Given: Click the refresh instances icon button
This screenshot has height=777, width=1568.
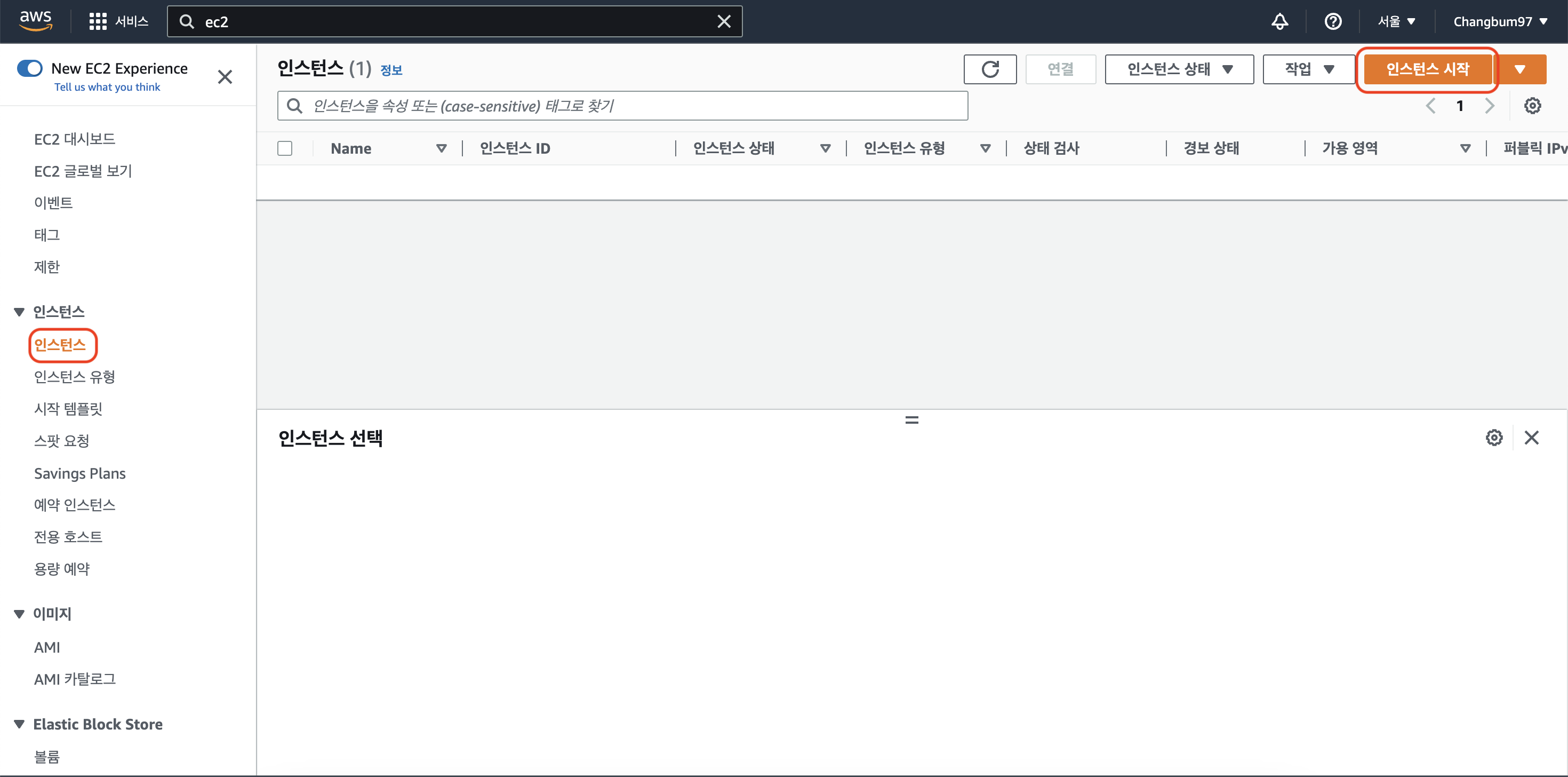Looking at the screenshot, I should [x=990, y=69].
